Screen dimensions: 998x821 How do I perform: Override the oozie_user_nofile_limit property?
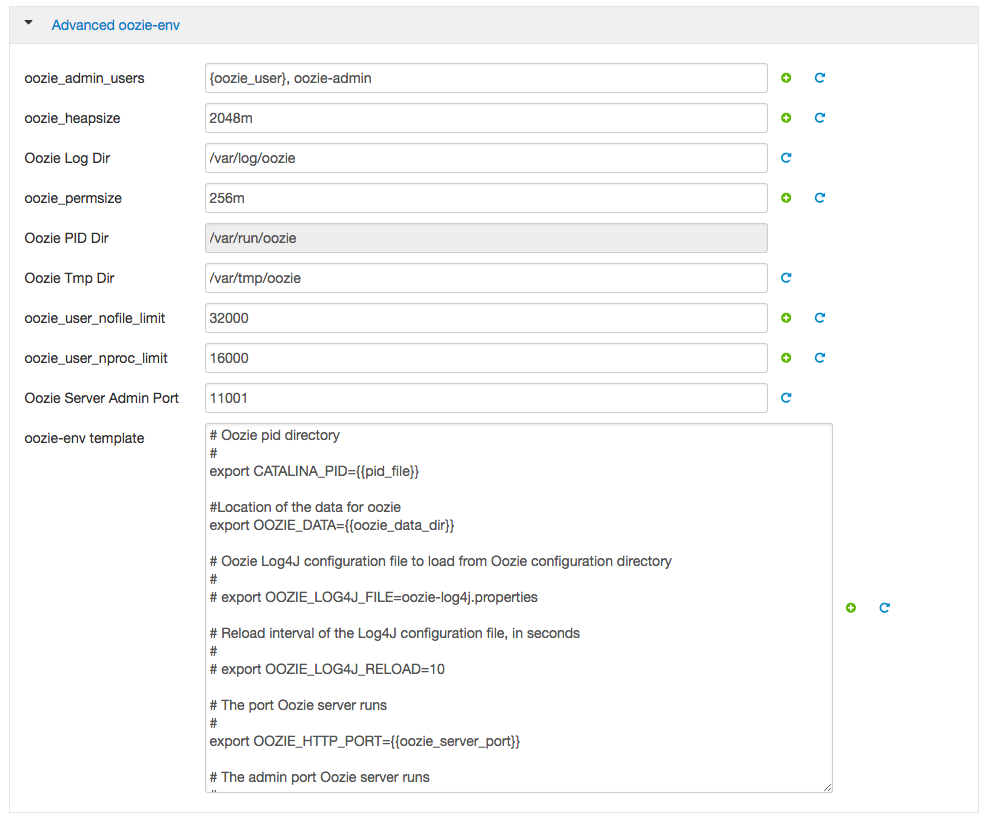(x=786, y=318)
